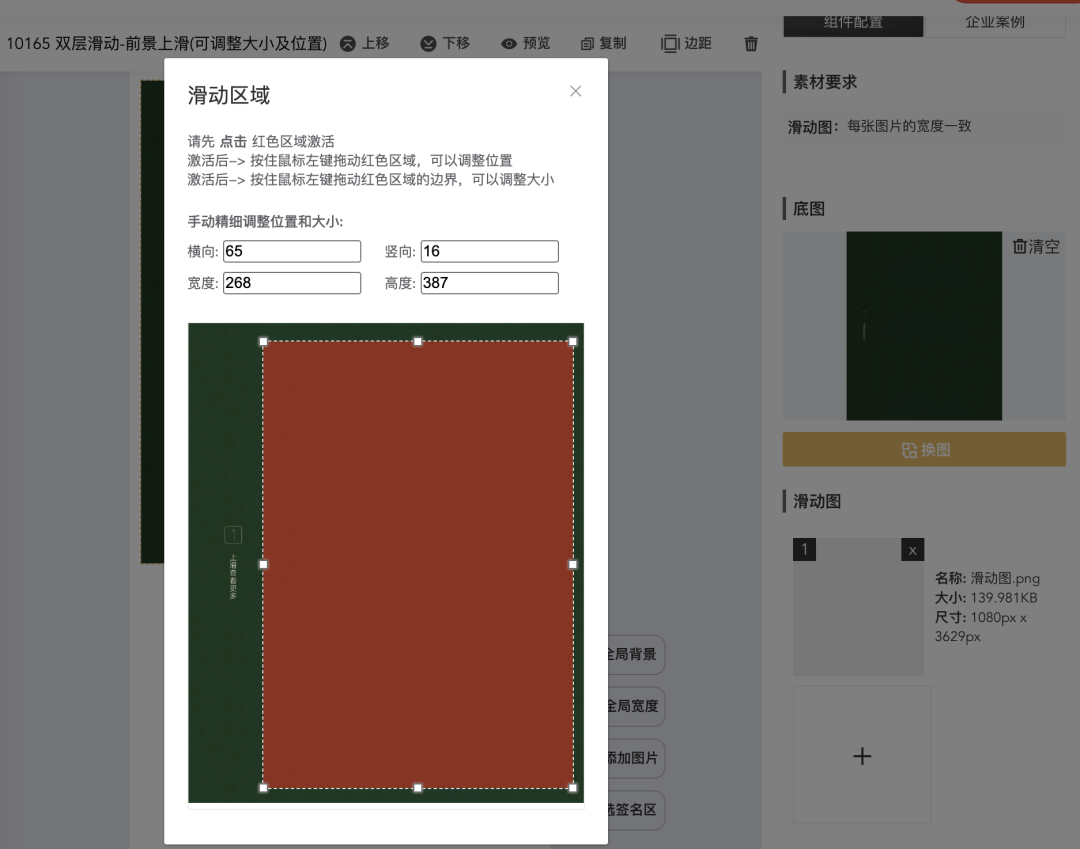The width and height of the screenshot is (1080, 849).
Task: Switch to the 企业案例 tab
Action: pos(995,25)
